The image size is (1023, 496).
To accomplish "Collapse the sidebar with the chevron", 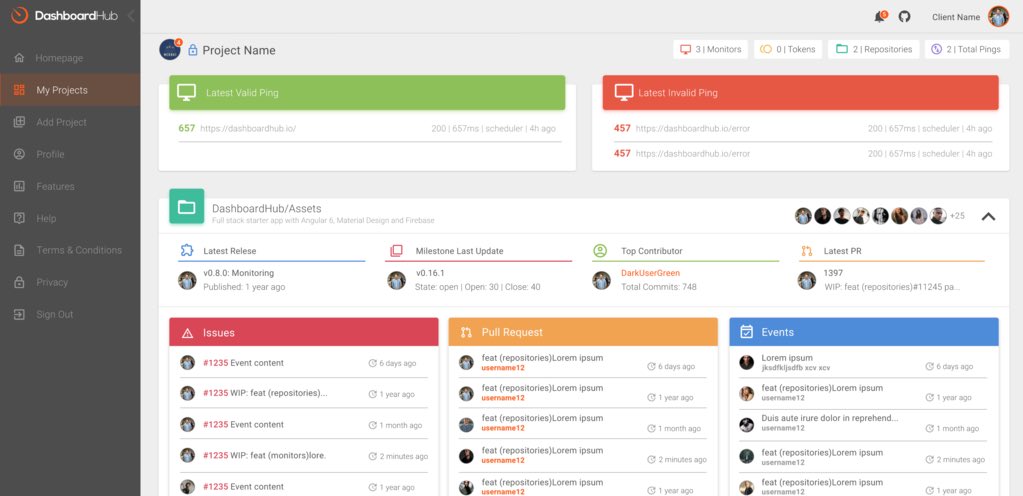I will 131,16.
